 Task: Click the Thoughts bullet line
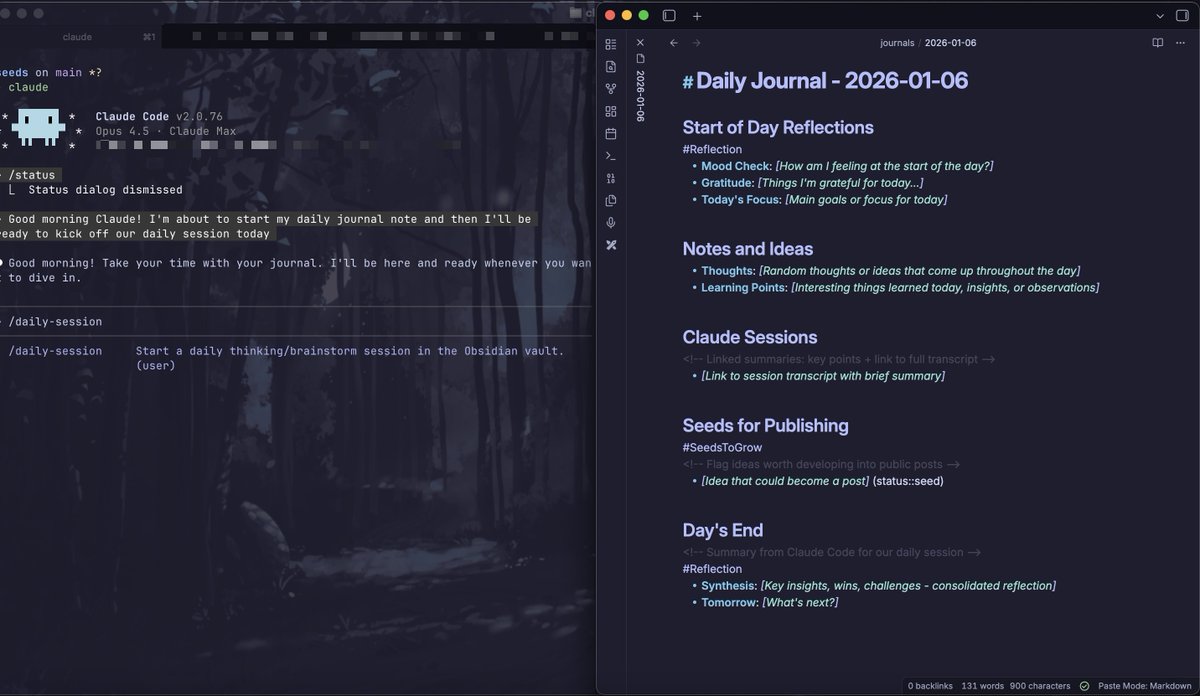point(891,271)
